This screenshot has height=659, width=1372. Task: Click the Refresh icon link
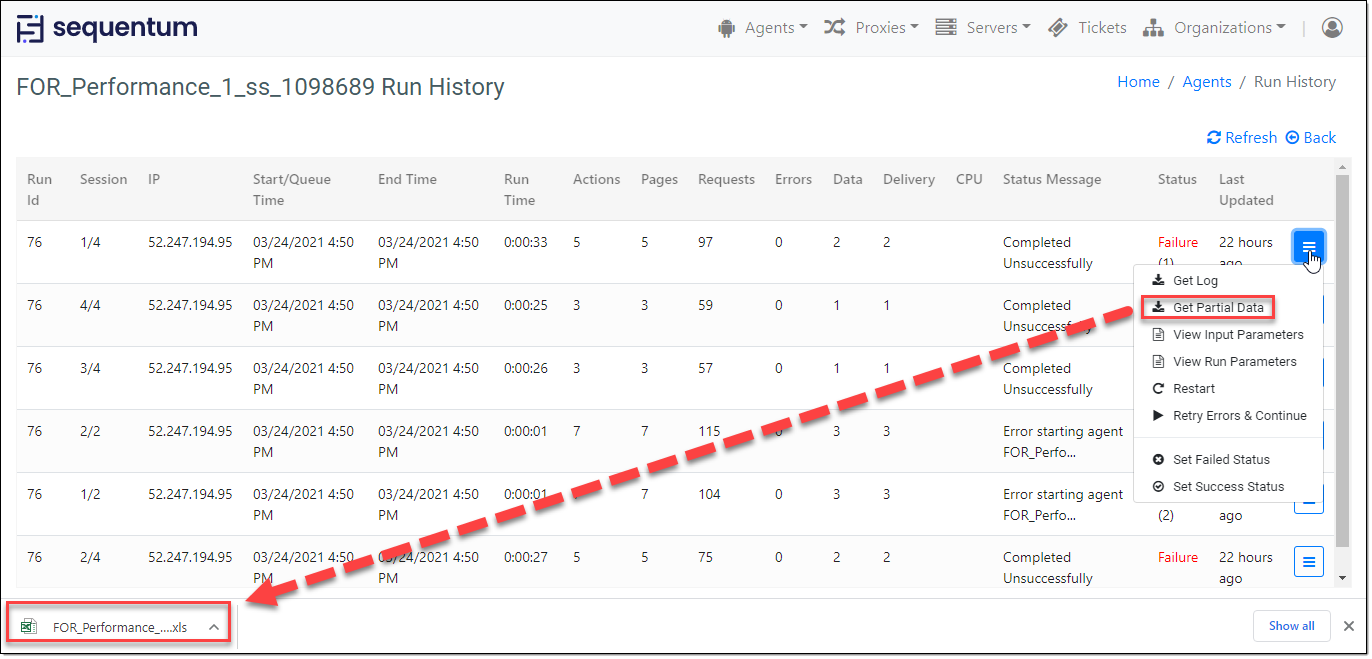[x=1214, y=138]
